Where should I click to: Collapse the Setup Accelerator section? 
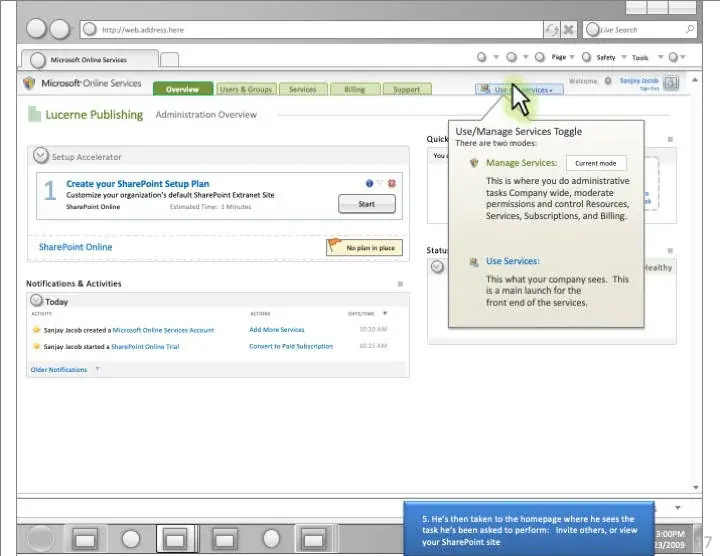pos(40,155)
